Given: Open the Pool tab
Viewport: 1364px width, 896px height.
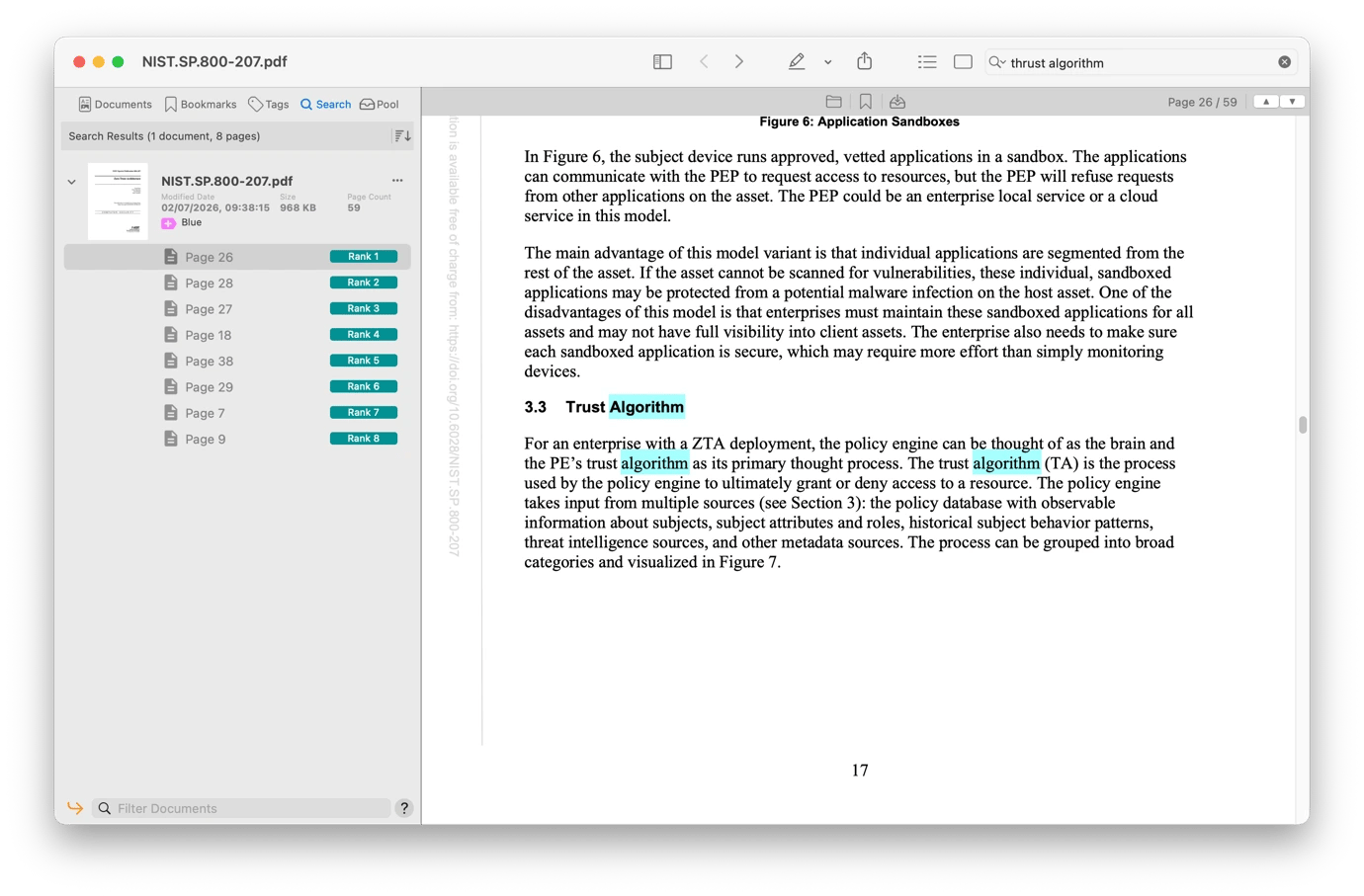Looking at the screenshot, I should (x=380, y=104).
